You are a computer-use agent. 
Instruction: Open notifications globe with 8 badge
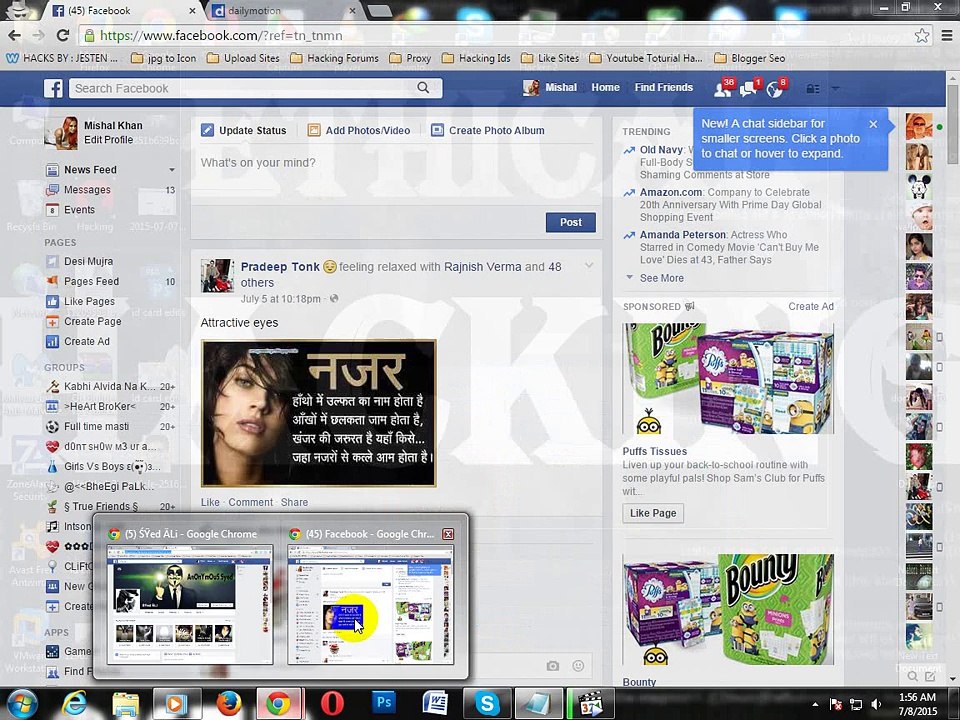point(775,89)
